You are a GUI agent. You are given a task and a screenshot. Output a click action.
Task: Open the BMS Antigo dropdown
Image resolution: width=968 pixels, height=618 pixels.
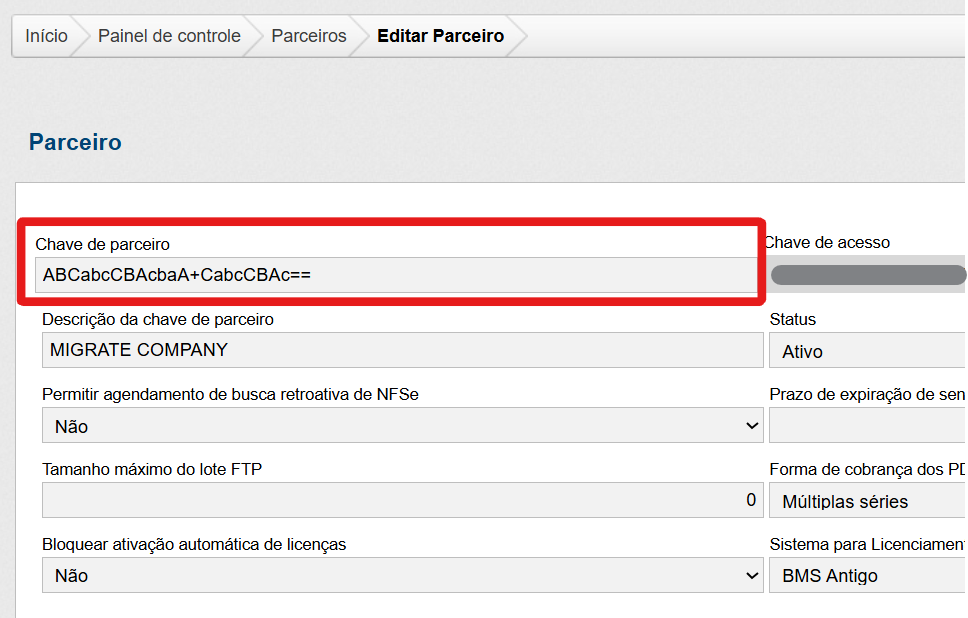[866, 576]
